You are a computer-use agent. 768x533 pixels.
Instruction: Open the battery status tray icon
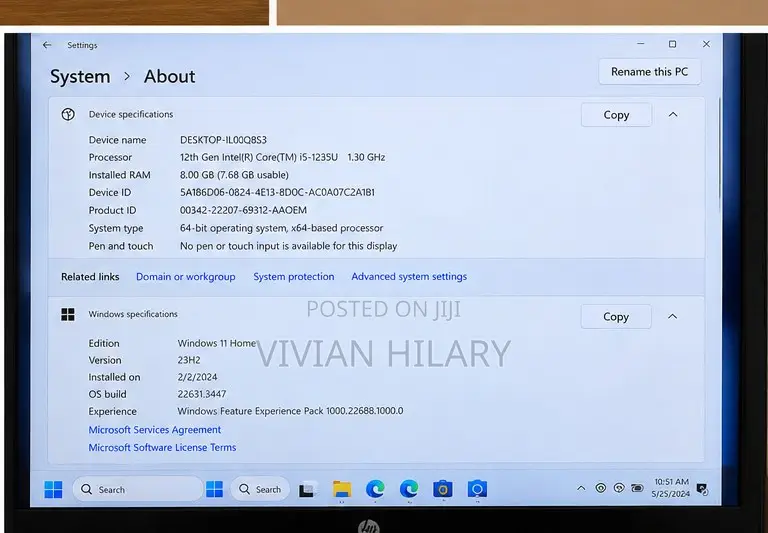click(637, 488)
